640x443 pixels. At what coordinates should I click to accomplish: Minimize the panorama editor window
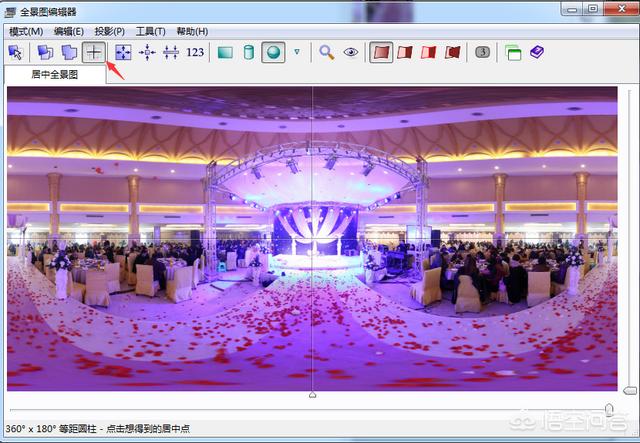[x=572, y=9]
